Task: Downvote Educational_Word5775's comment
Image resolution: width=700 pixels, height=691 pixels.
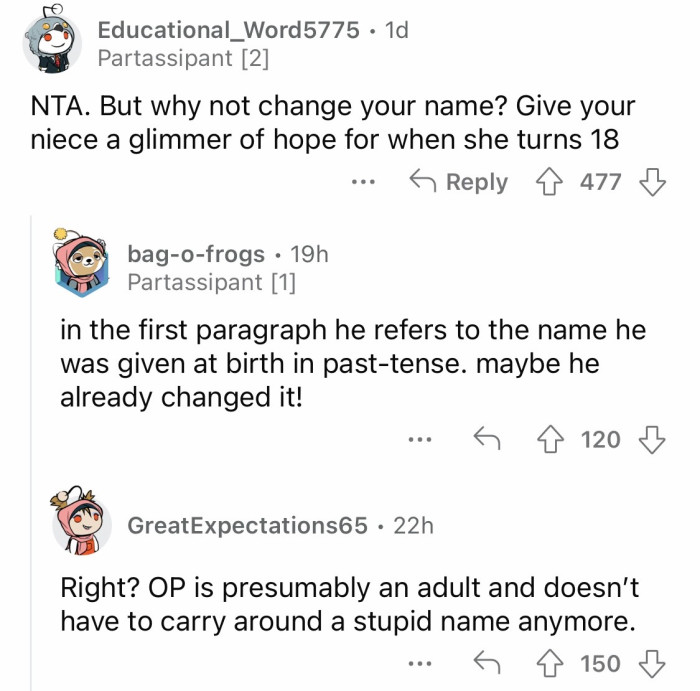Action: point(652,182)
